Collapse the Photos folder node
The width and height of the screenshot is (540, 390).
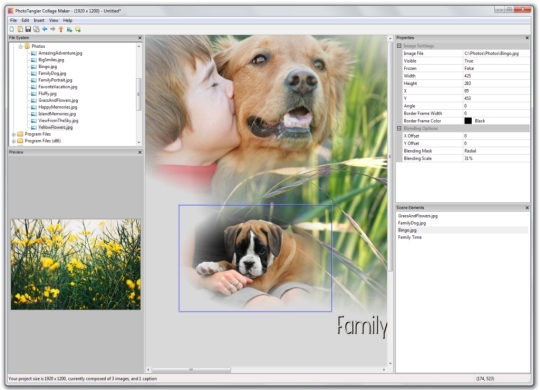coord(21,46)
